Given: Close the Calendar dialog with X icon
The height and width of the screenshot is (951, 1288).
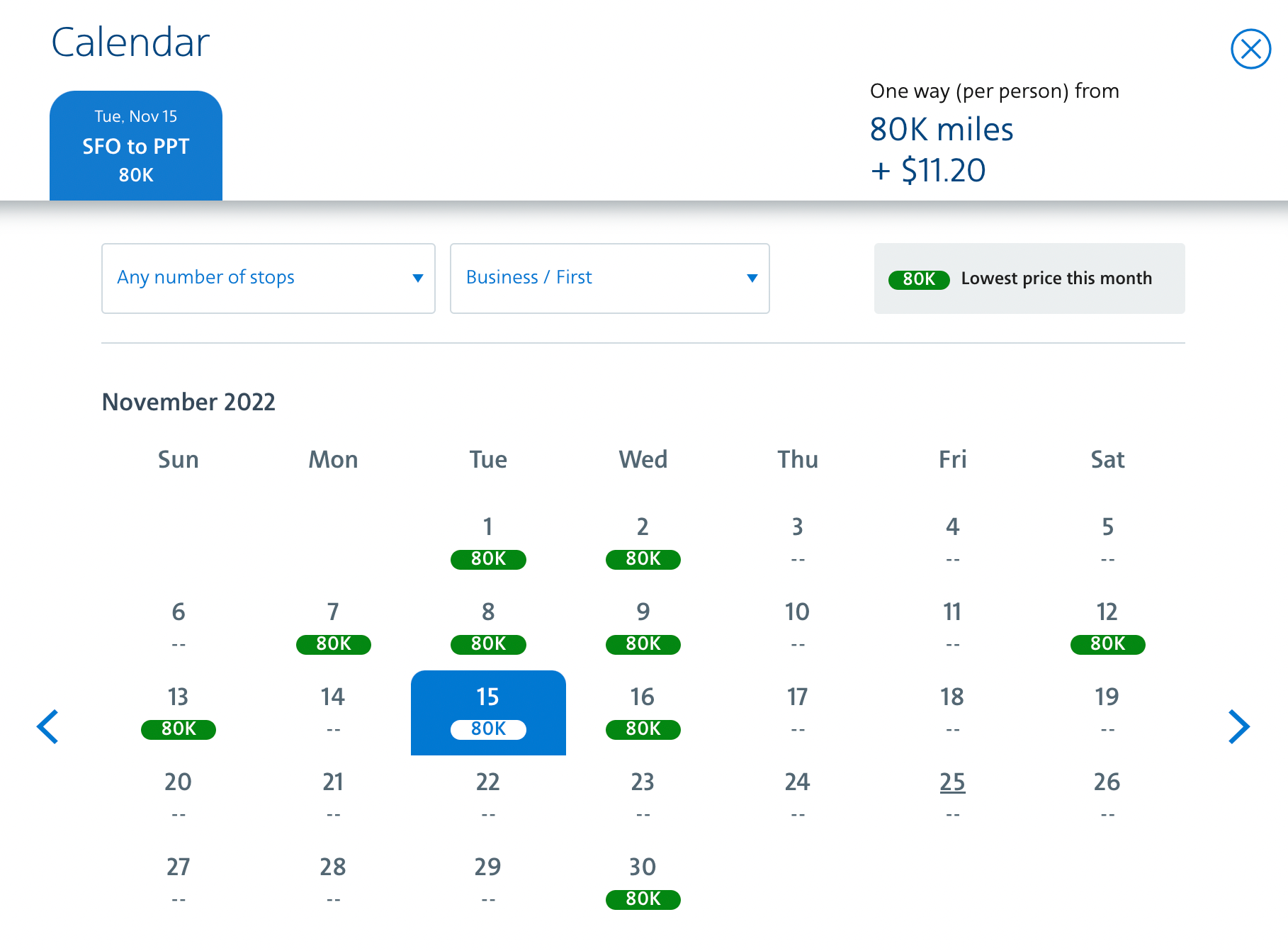Looking at the screenshot, I should [x=1250, y=49].
